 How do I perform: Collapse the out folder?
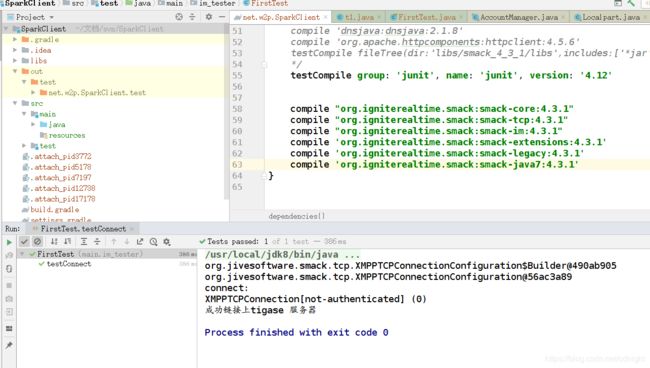click(x=15, y=71)
